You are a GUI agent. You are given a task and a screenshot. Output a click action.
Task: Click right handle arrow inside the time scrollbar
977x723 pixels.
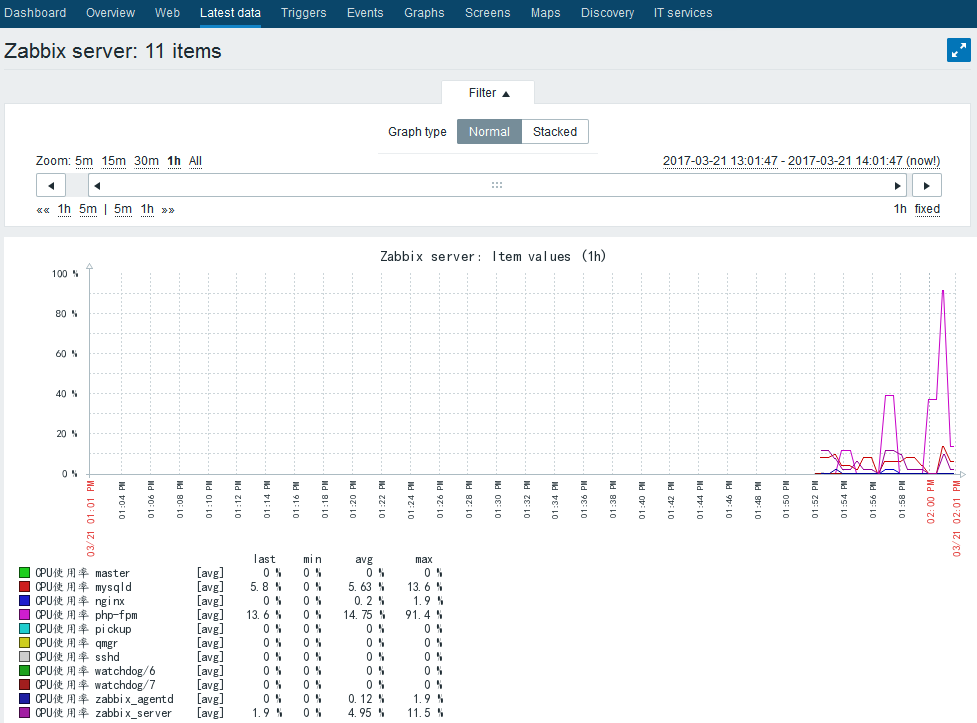[x=897, y=186]
